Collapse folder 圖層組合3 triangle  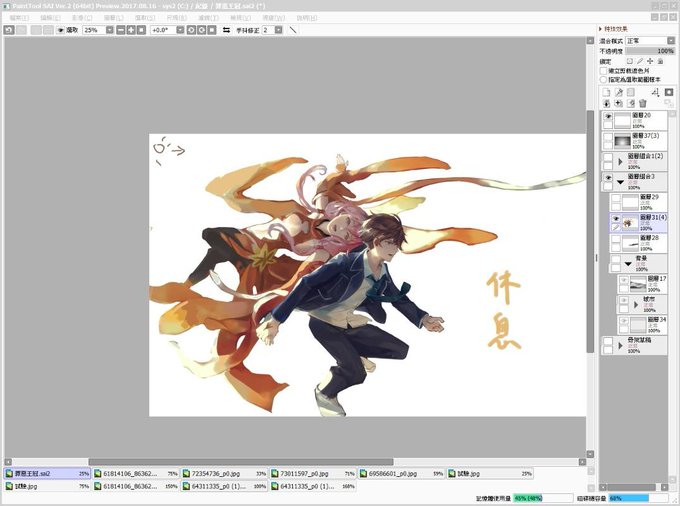(x=620, y=182)
